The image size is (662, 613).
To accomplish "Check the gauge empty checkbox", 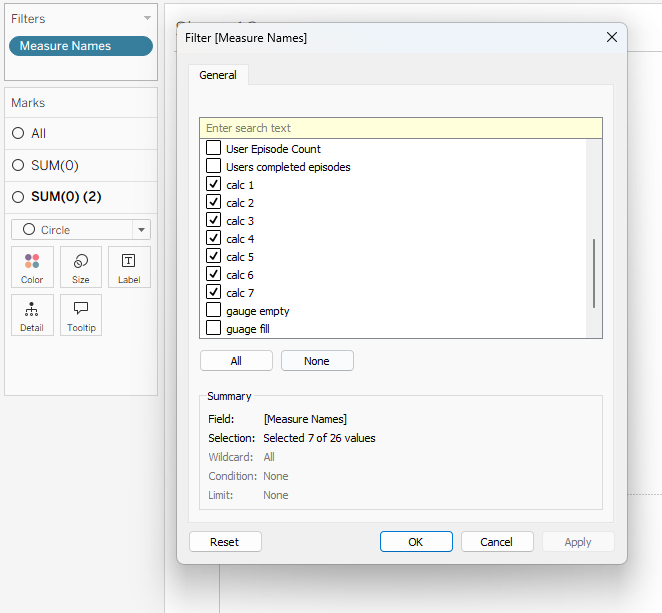I will (213, 311).
